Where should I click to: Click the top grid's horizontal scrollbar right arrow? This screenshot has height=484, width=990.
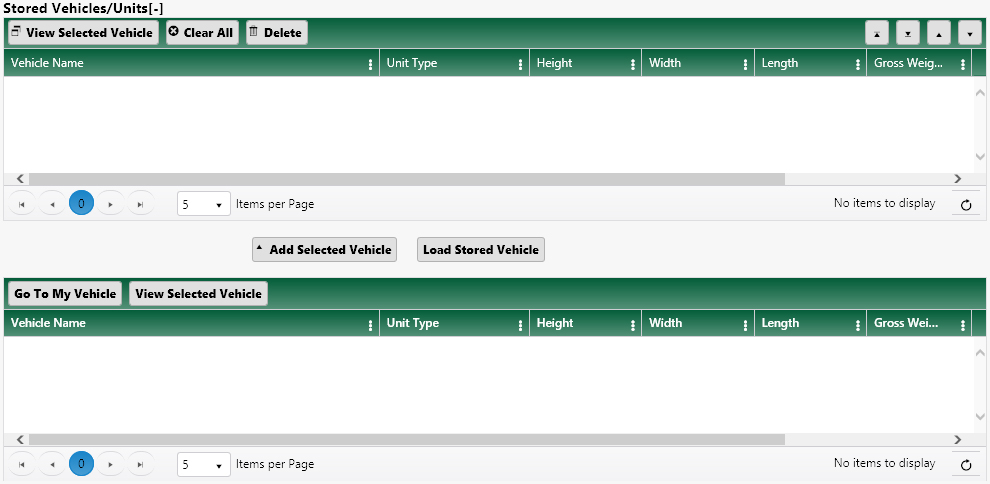pos(957,179)
